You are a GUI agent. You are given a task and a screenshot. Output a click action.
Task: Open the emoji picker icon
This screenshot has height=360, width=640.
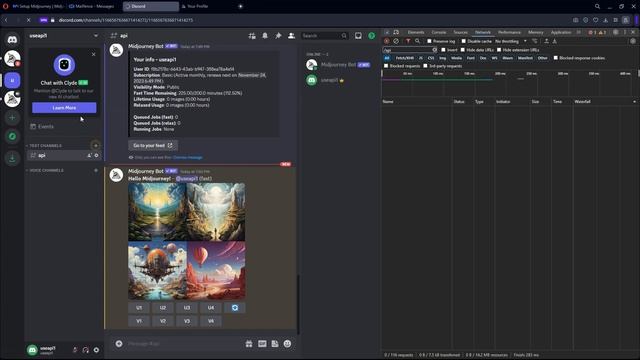(x=287, y=344)
